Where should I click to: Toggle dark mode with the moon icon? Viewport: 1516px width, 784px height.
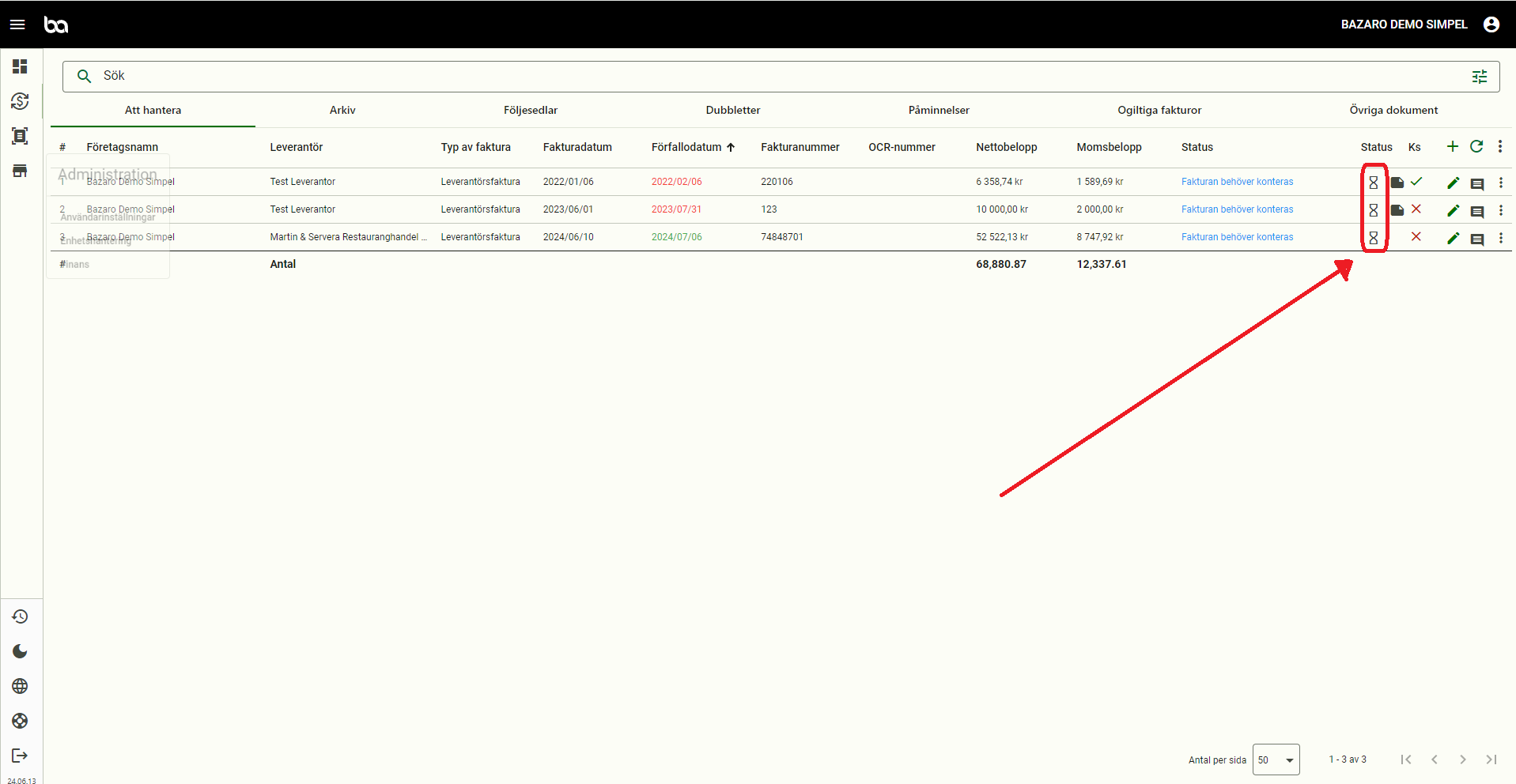click(20, 651)
